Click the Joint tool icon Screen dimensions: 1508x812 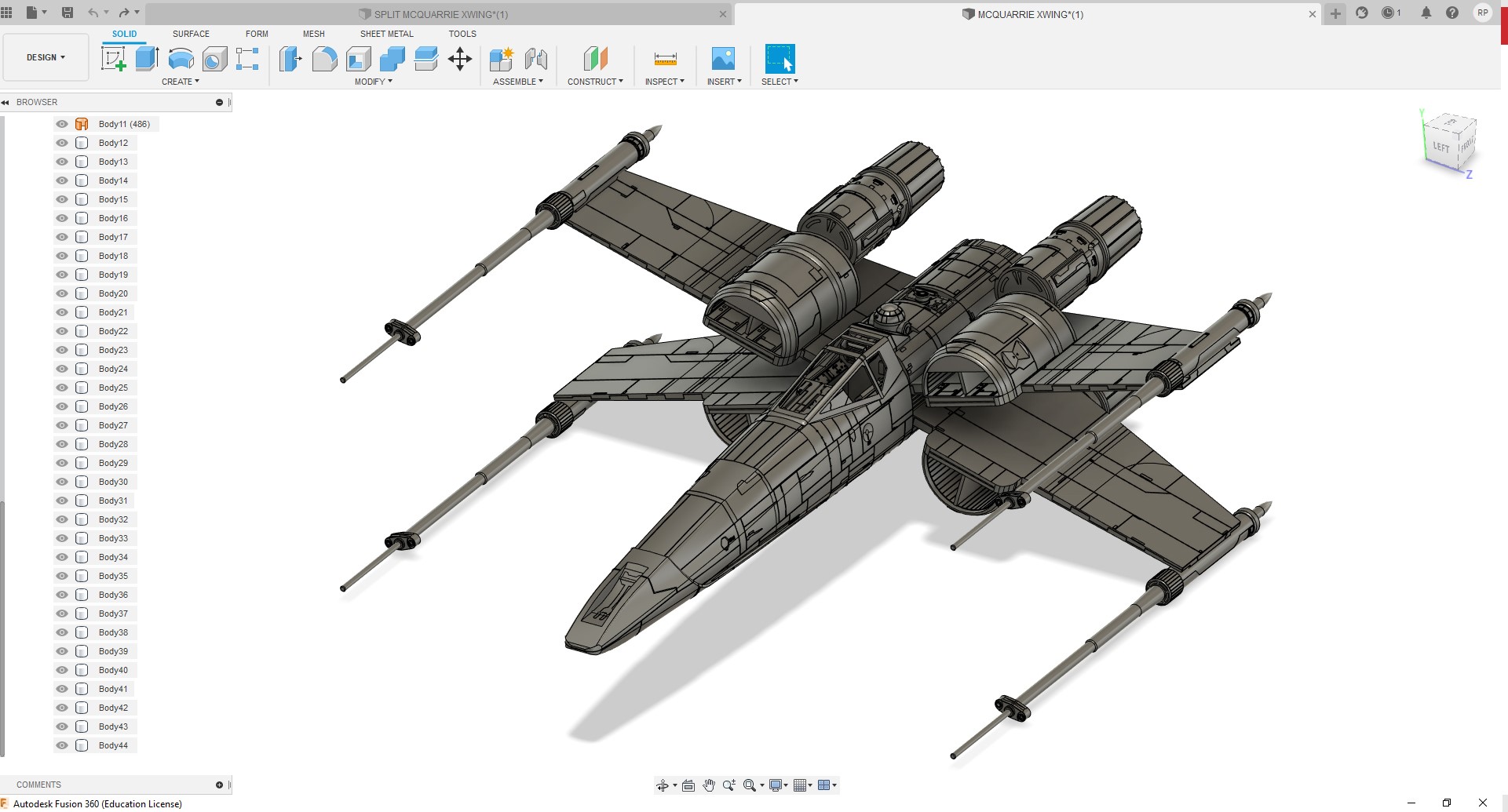536,59
